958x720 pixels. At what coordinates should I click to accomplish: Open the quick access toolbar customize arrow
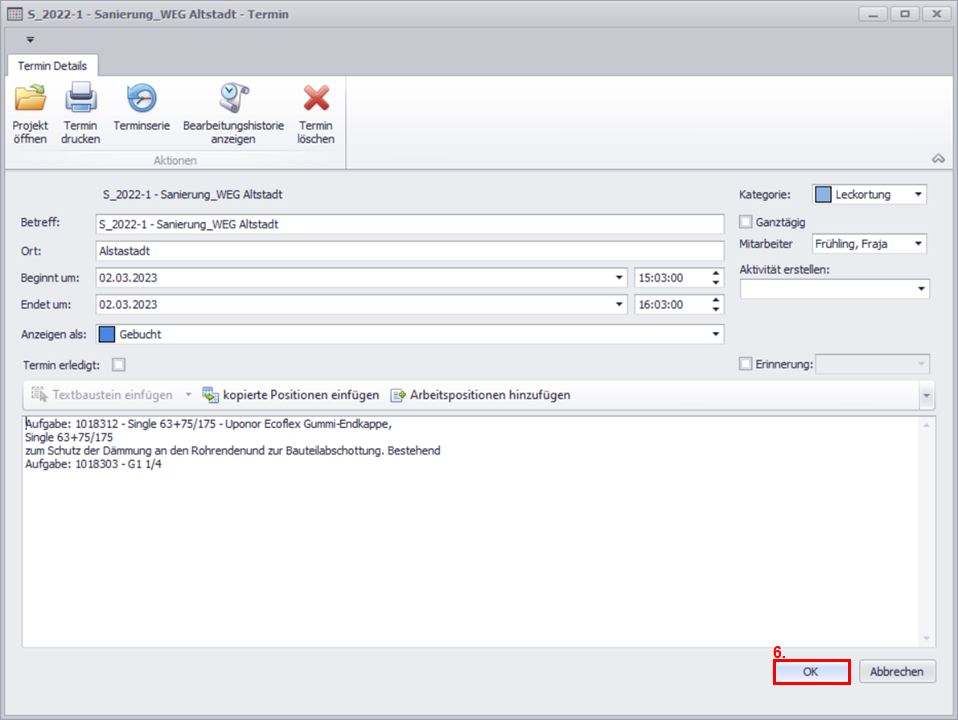[30, 40]
